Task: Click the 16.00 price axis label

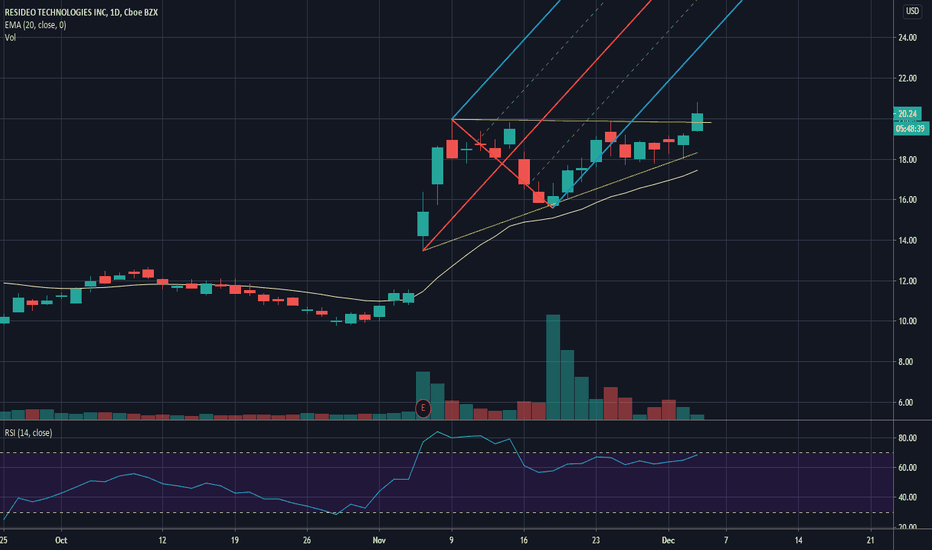Action: click(x=907, y=200)
